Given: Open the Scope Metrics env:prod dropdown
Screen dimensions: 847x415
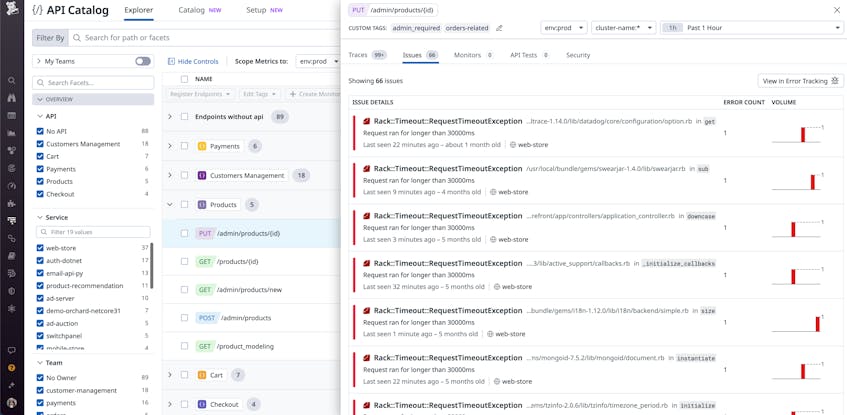Looking at the screenshot, I should coord(318,61).
